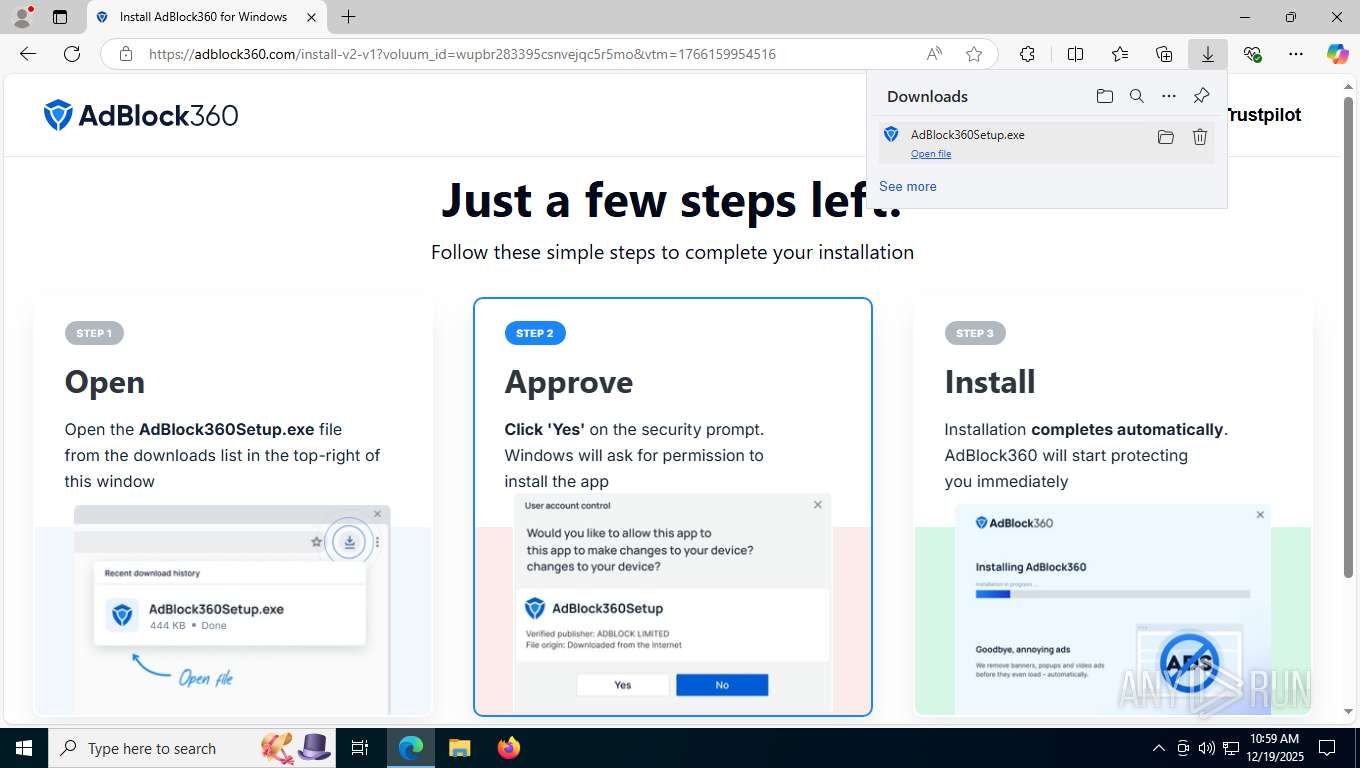Toggle Split screen icon
Viewport: 1360px width, 768px height.
(x=1075, y=54)
